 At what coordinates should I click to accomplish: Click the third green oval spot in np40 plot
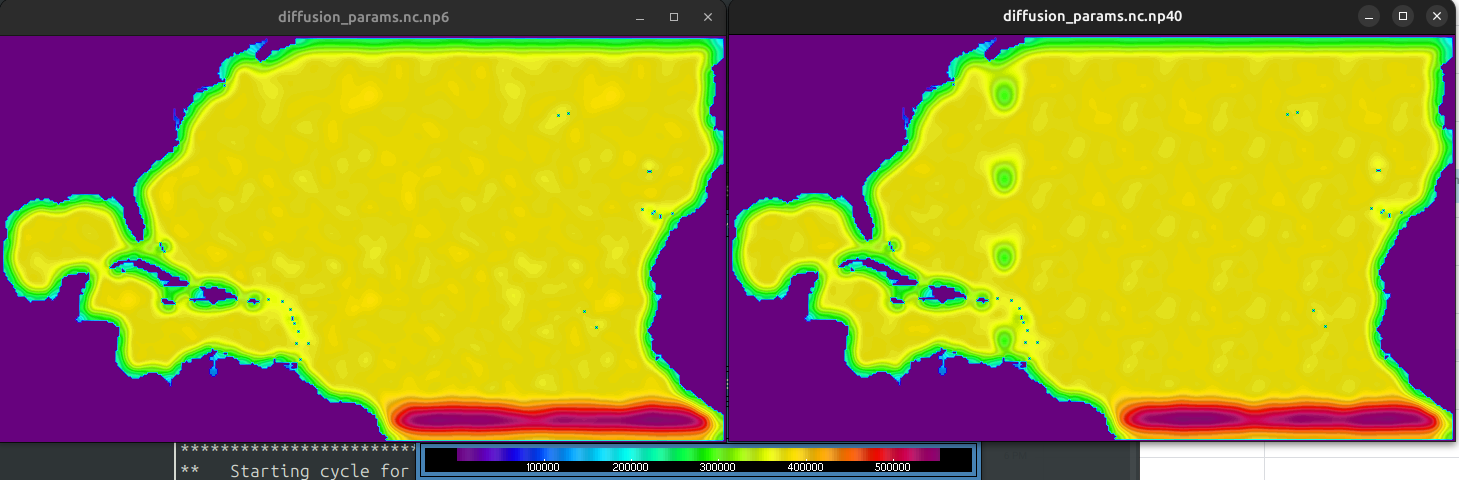tap(1004, 255)
